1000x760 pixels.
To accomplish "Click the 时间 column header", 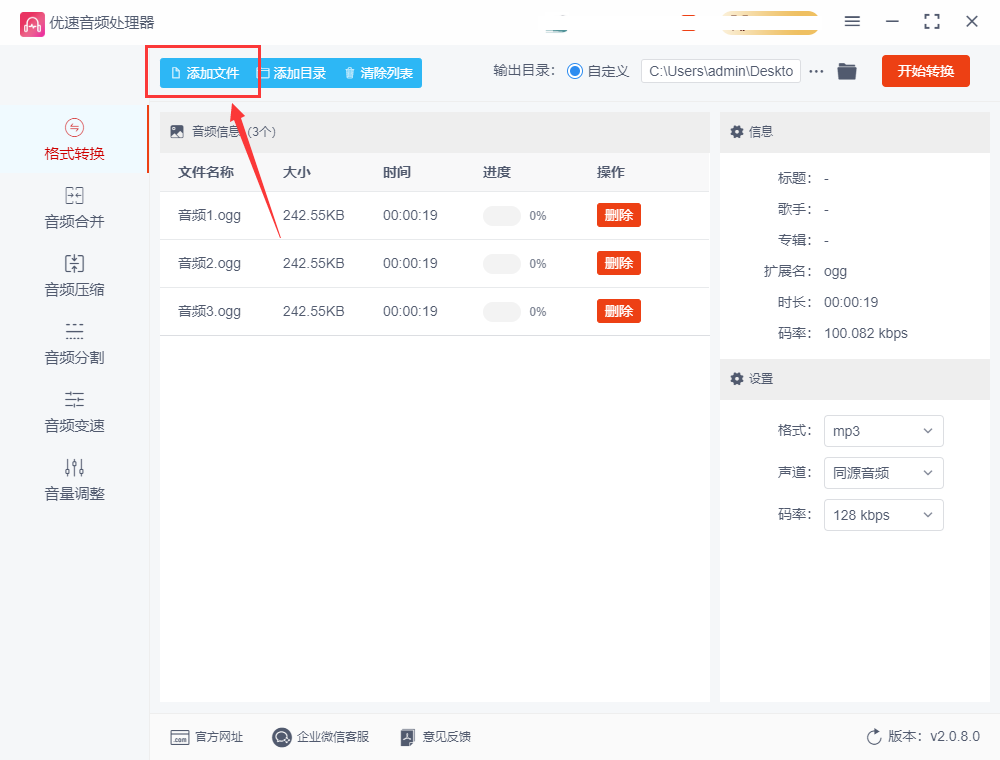I will coord(397,172).
